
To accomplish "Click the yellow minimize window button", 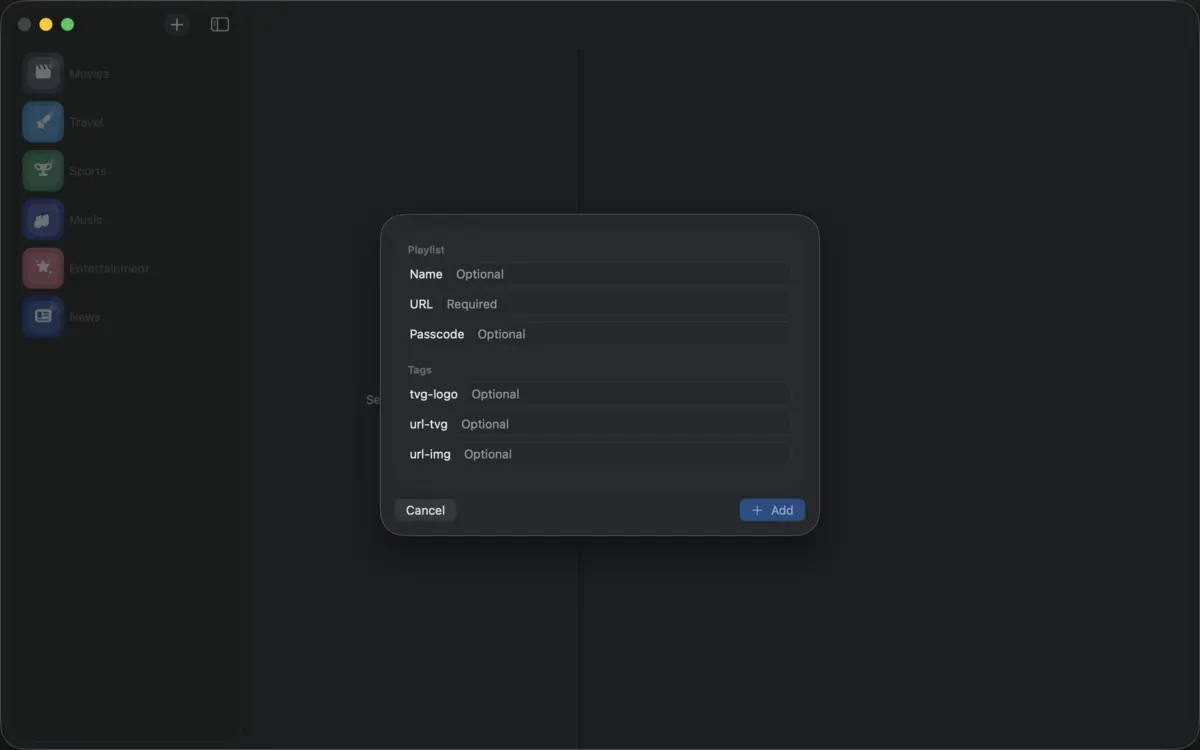I will [x=46, y=25].
